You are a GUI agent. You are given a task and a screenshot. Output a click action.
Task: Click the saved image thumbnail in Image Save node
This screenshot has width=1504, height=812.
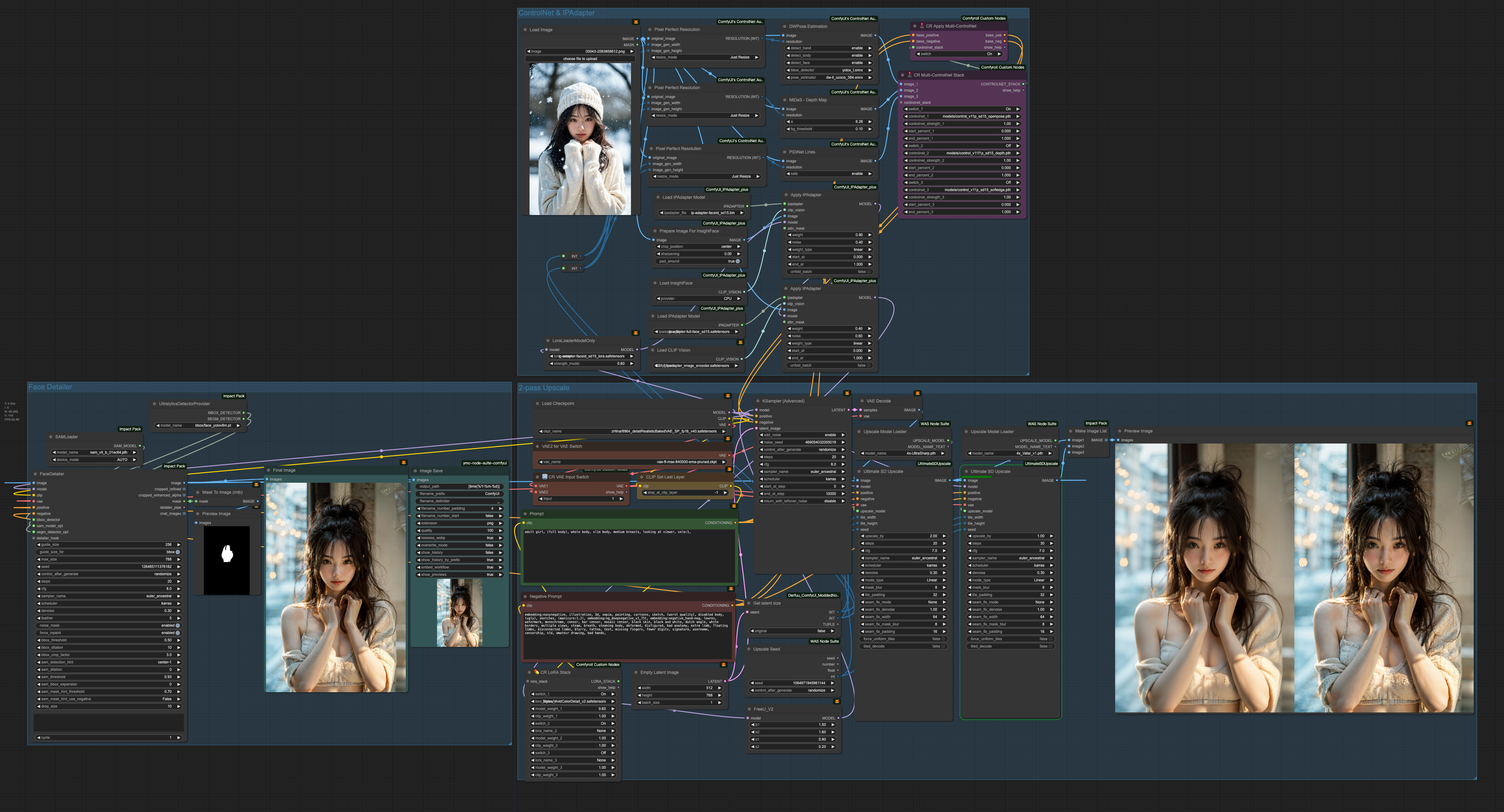[459, 612]
